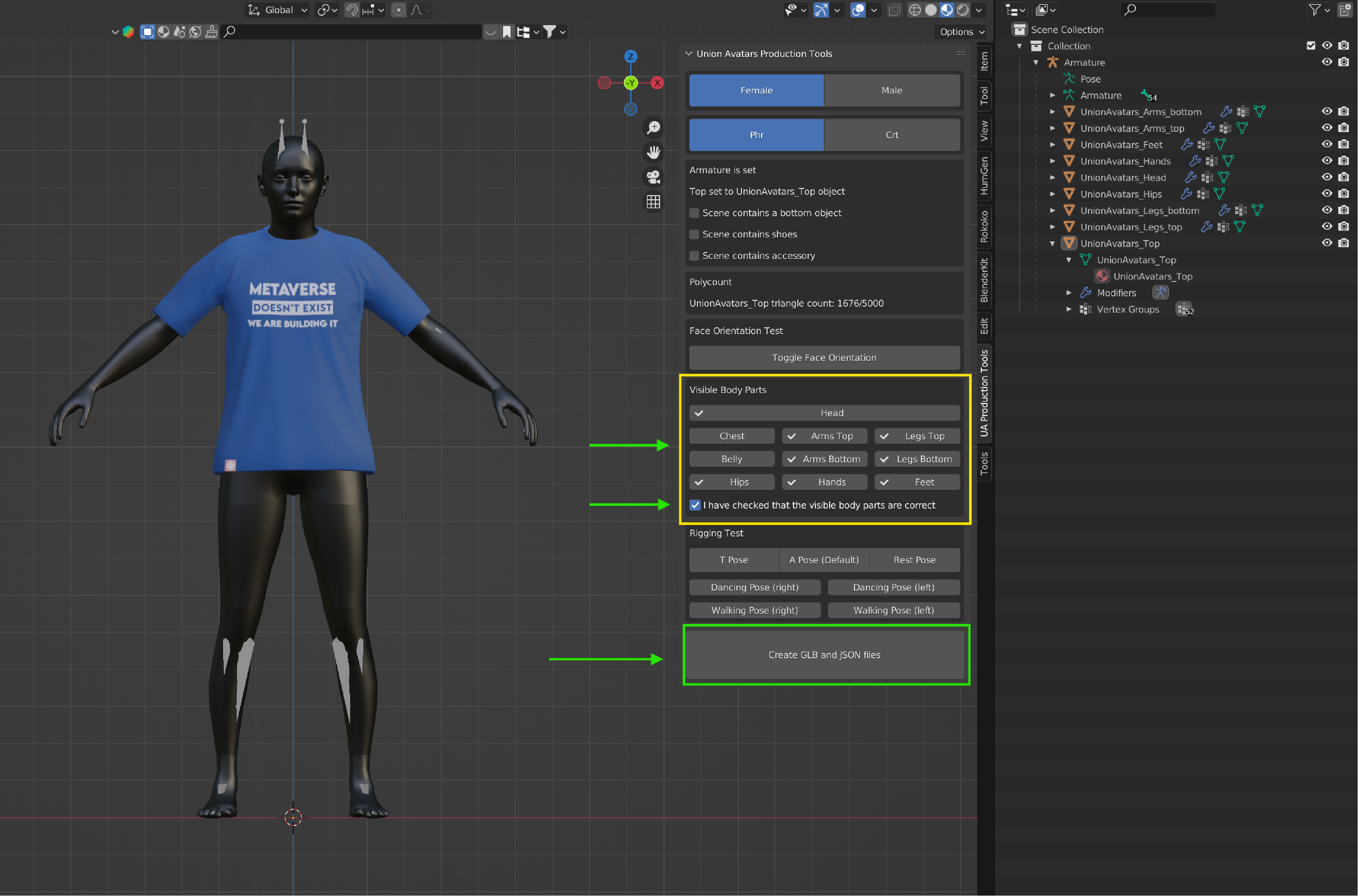Uncheck 'I have checked visible body parts' box
The height and width of the screenshot is (896, 1358).
tap(695, 505)
